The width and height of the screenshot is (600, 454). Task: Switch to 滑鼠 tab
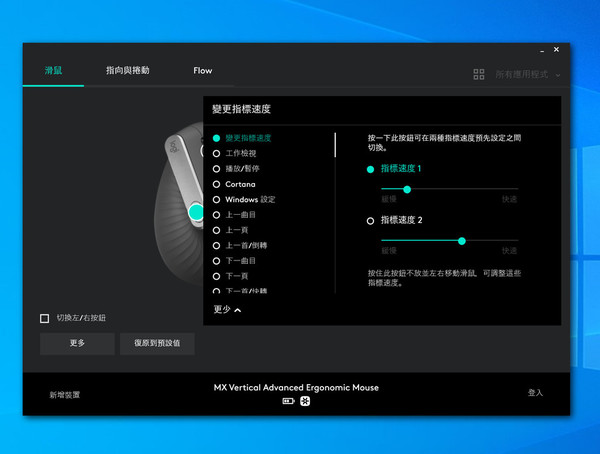tap(53, 70)
